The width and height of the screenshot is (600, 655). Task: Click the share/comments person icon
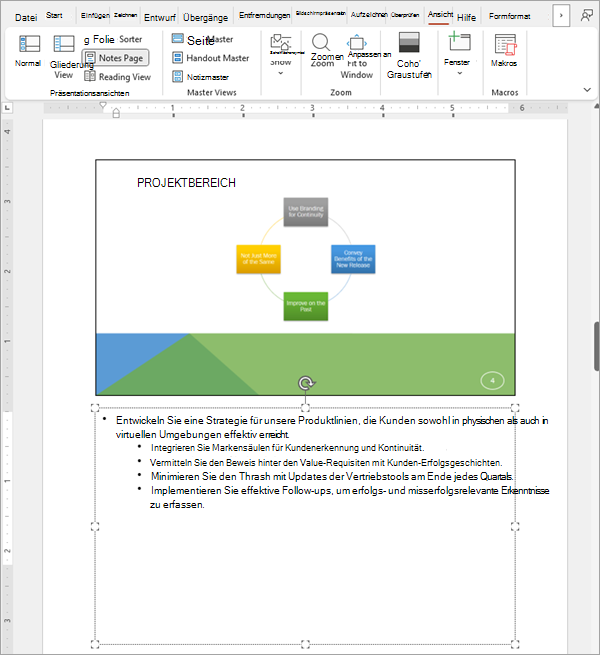tap(586, 16)
